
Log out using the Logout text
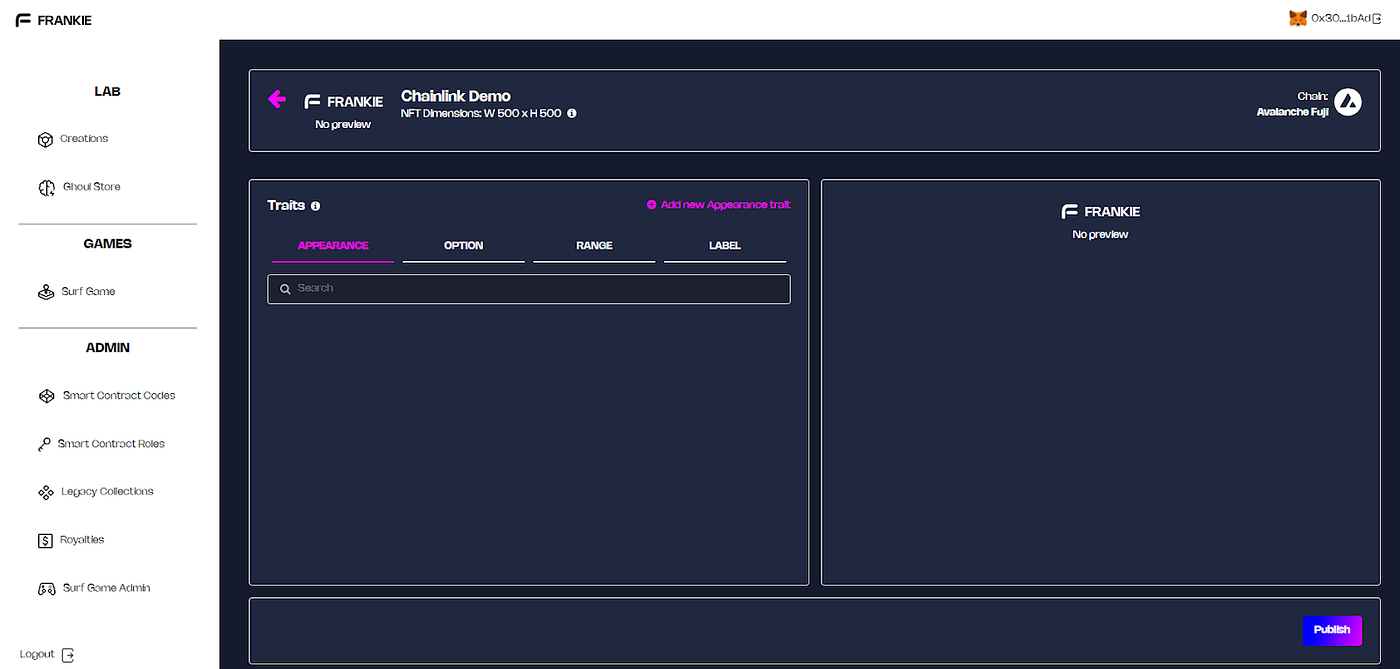tap(37, 654)
